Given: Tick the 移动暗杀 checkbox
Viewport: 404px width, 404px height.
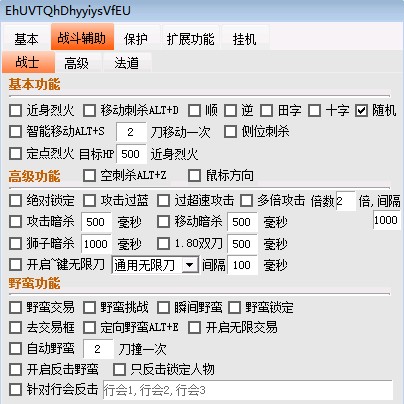Looking at the screenshot, I should (163, 222).
